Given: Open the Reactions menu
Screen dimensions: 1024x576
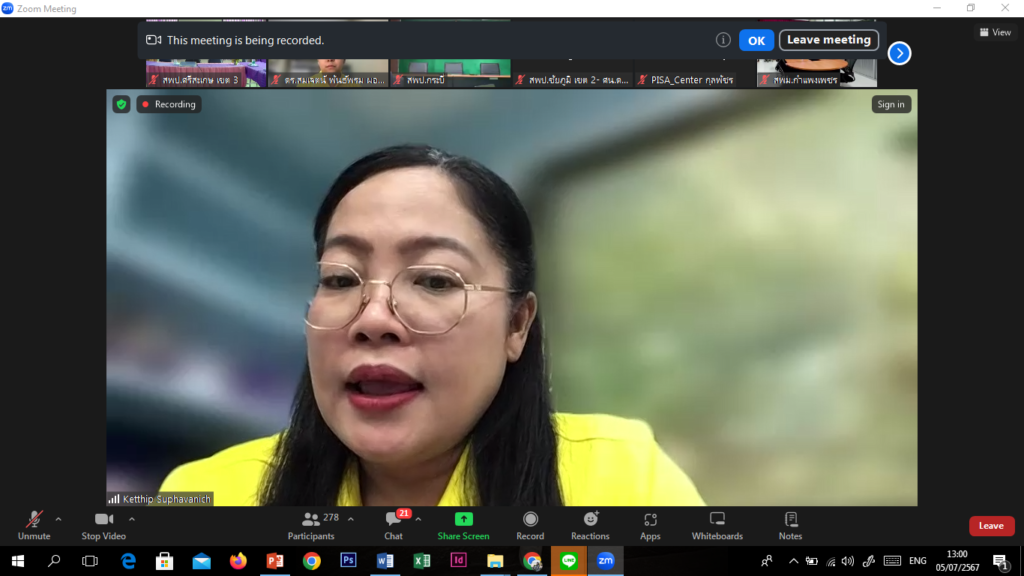Looking at the screenshot, I should tap(590, 525).
